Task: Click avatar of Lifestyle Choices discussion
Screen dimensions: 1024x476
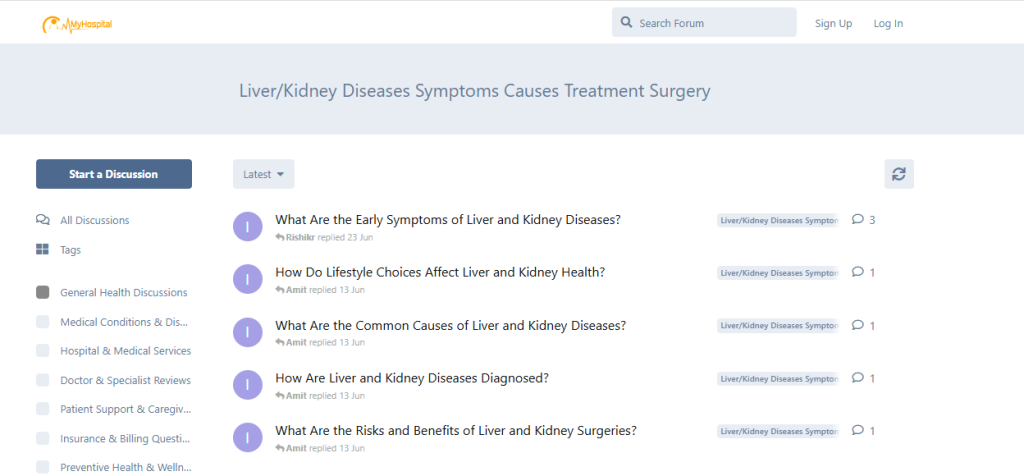Action: pos(248,279)
